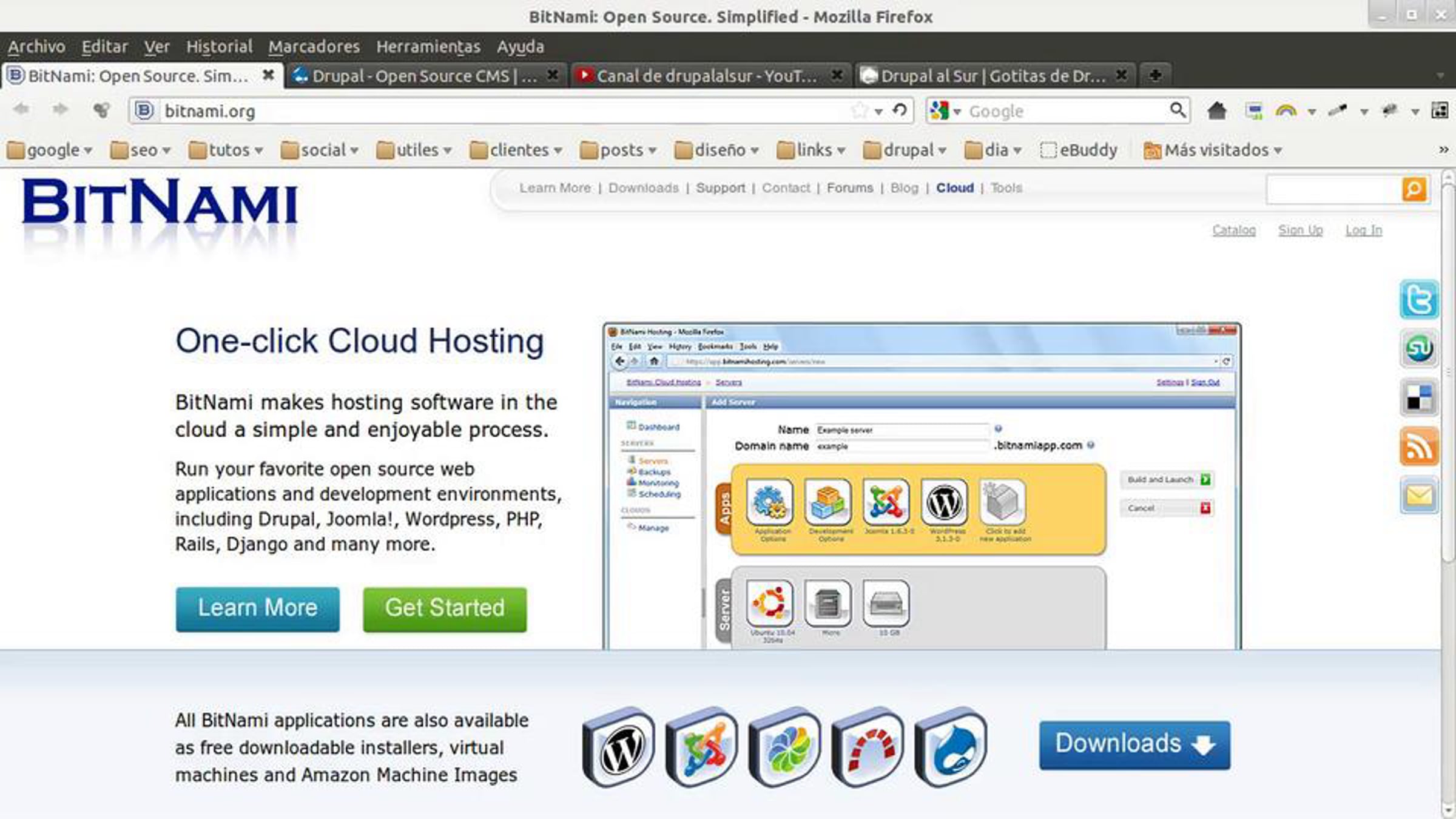Close the Drupal Open Source CMS tab
This screenshot has height=819, width=1456.
[x=552, y=75]
